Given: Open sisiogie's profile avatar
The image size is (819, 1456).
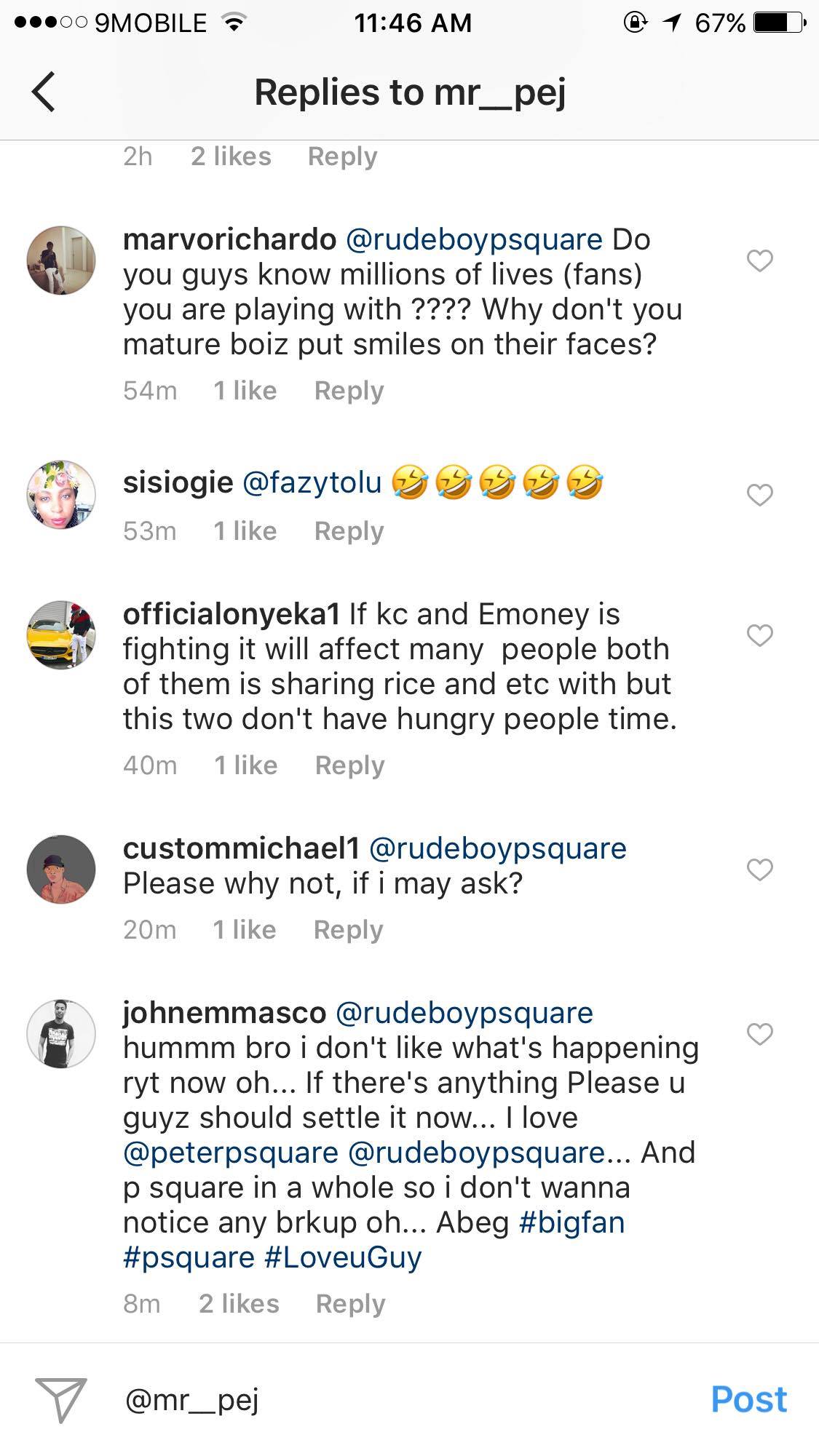Looking at the screenshot, I should tap(61, 495).
